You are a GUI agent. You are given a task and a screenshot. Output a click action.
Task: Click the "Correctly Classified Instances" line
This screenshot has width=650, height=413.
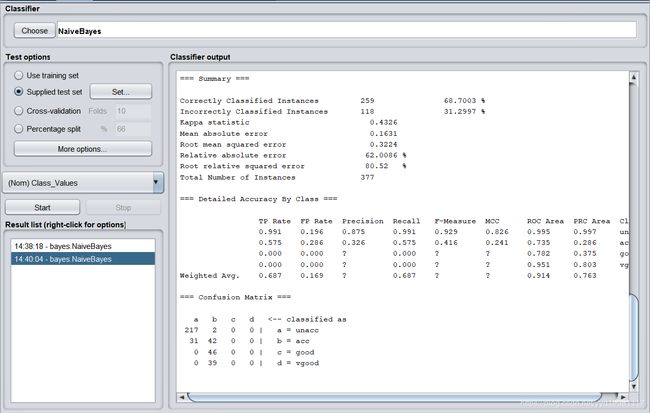[x=332, y=101]
